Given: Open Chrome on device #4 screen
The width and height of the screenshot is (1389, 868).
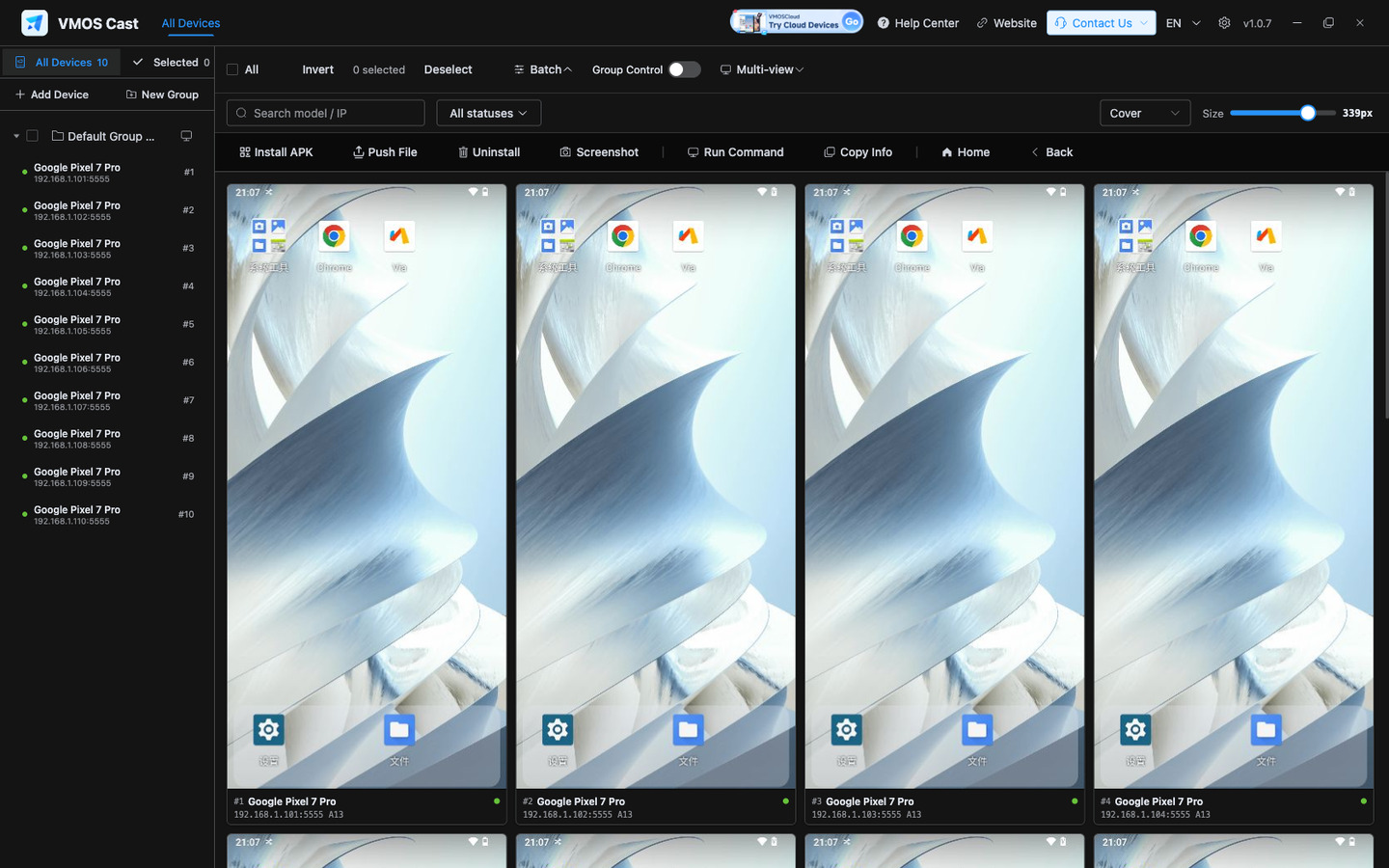Looking at the screenshot, I should (x=1201, y=236).
